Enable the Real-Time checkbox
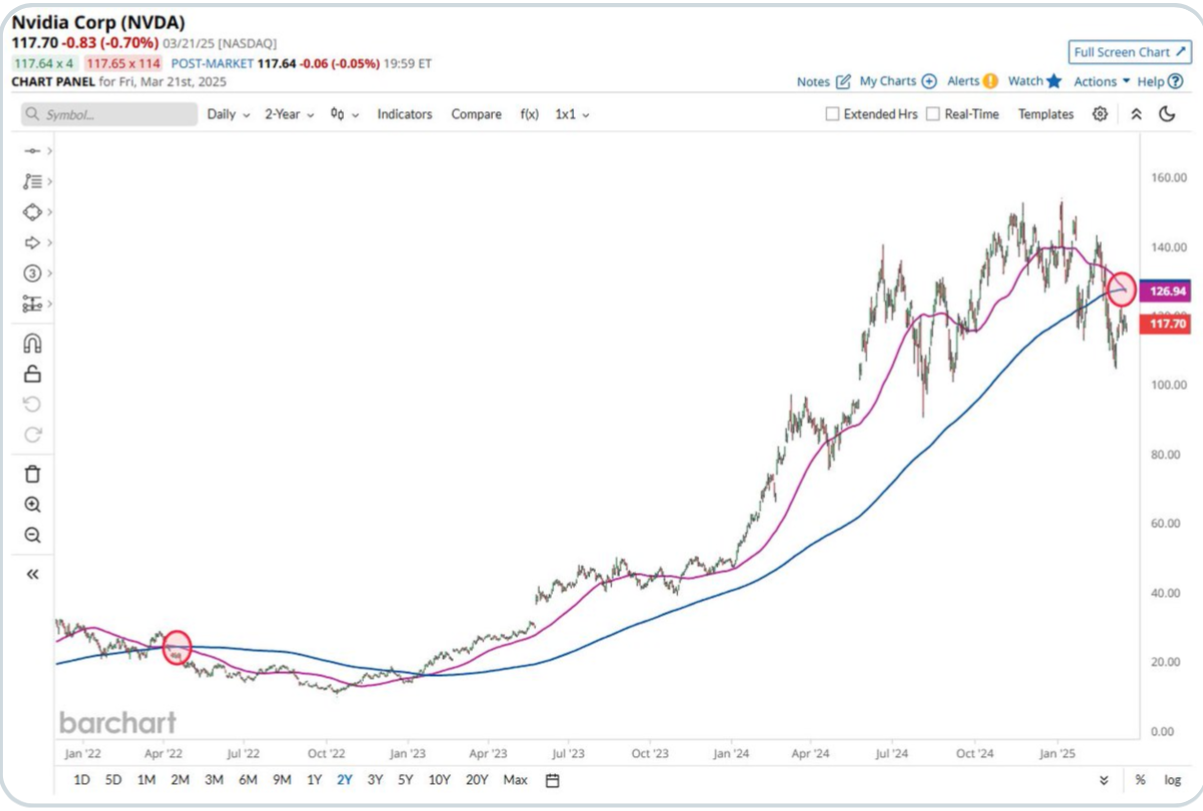This screenshot has height=811, width=1203. click(x=933, y=114)
